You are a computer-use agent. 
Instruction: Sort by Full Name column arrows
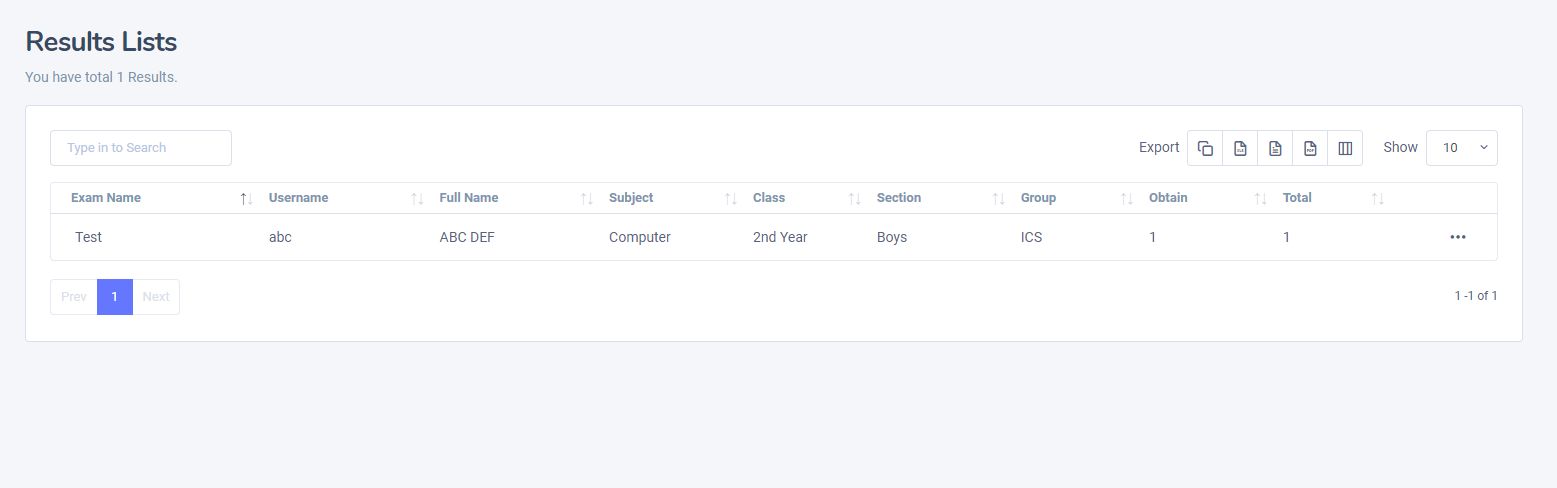[x=587, y=199]
